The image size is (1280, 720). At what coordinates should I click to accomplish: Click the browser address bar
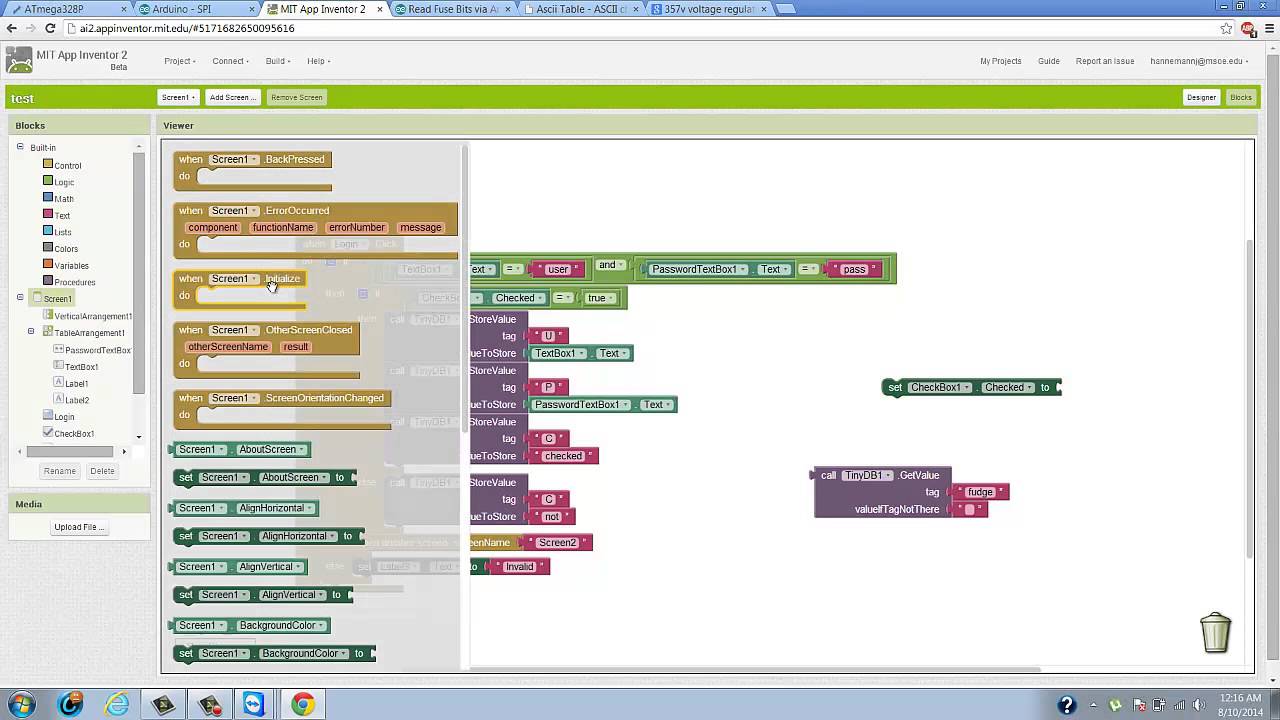[640, 29]
